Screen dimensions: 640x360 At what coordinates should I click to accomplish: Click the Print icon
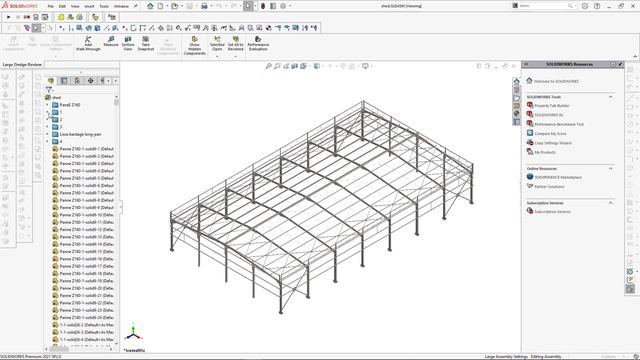(x=204, y=6)
